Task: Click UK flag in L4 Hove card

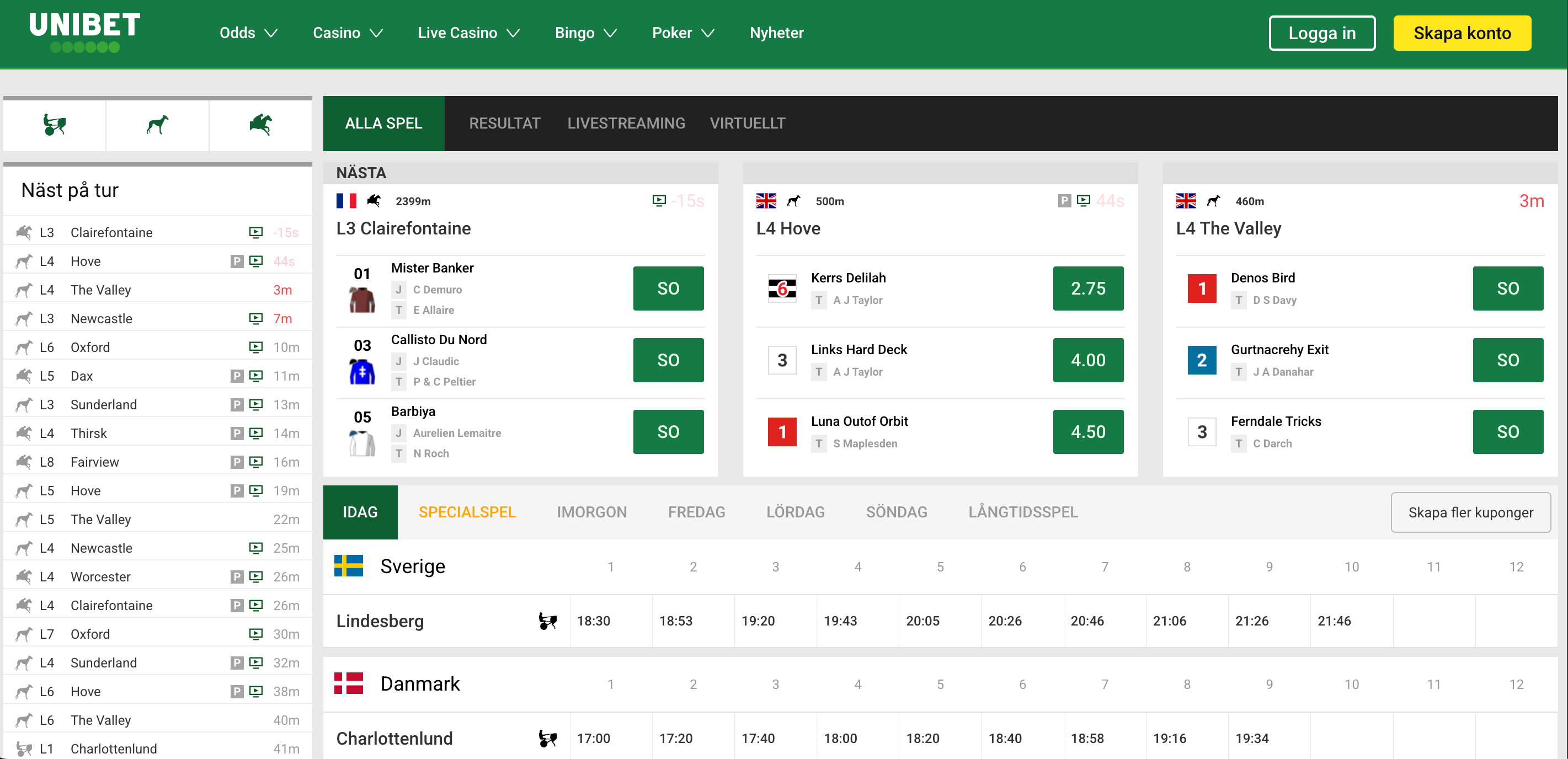Action: point(766,201)
